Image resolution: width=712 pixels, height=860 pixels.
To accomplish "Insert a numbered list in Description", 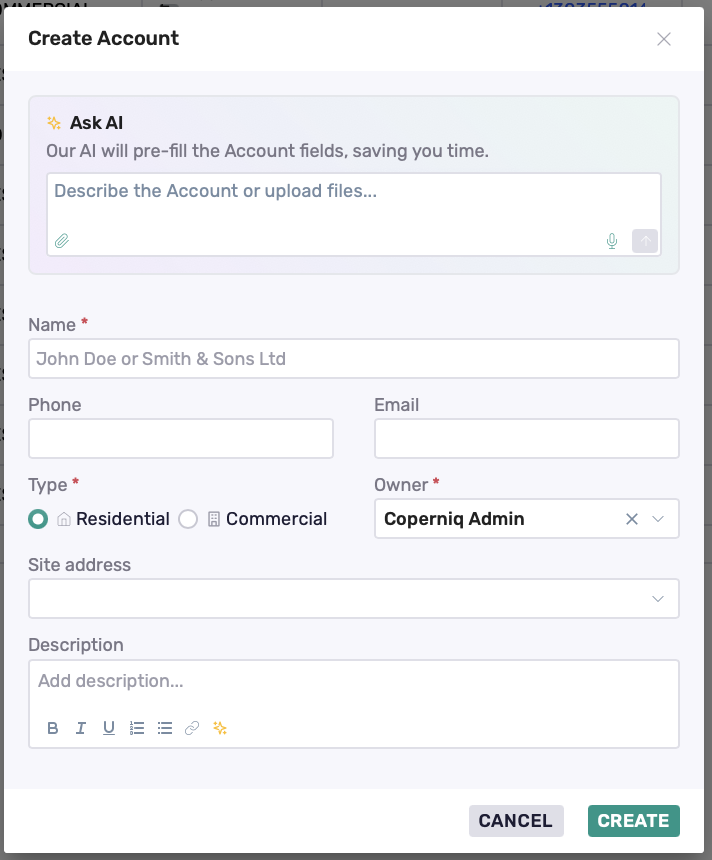I will [x=137, y=728].
